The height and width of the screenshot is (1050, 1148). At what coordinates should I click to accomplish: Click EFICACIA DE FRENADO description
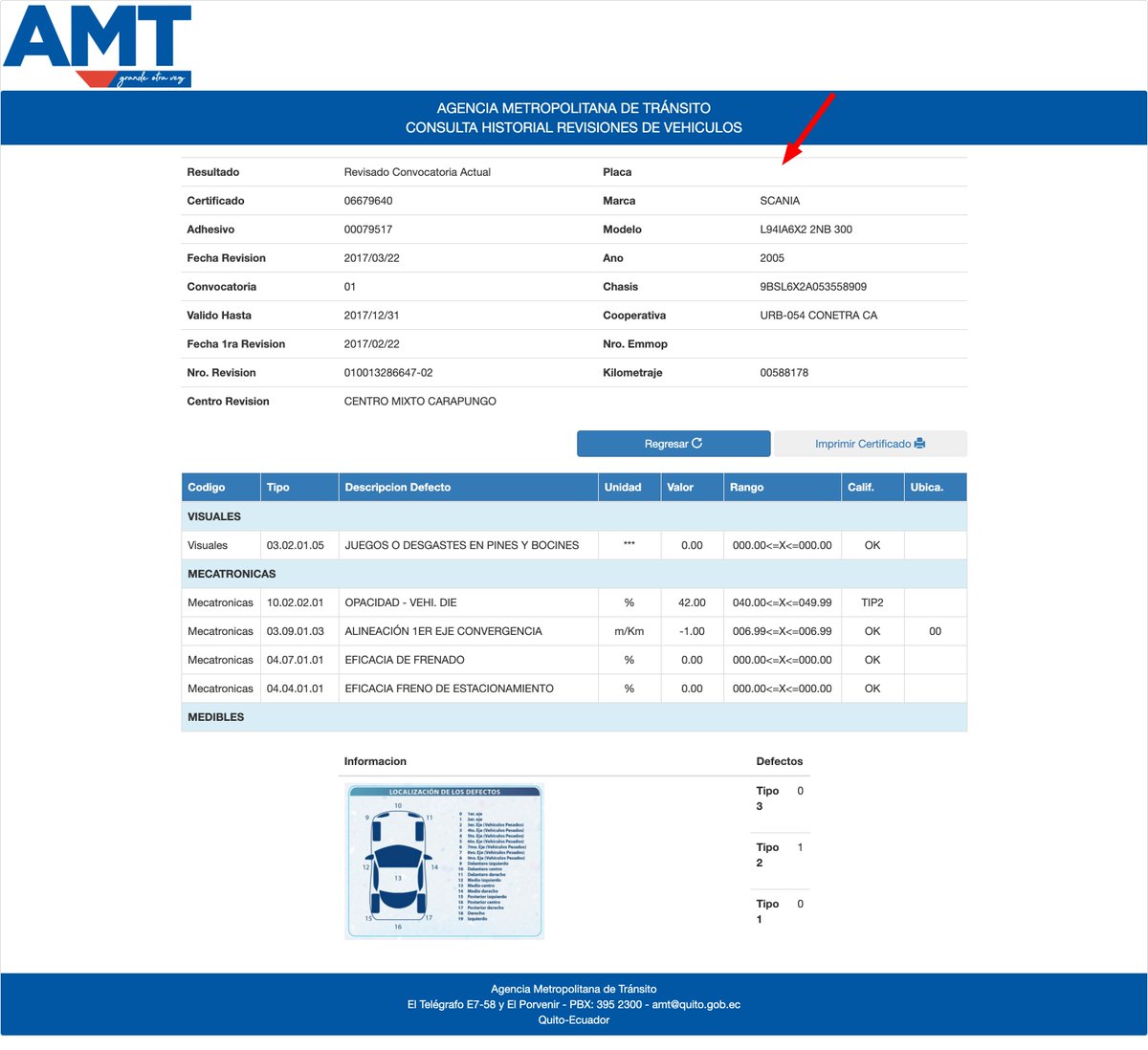[405, 660]
